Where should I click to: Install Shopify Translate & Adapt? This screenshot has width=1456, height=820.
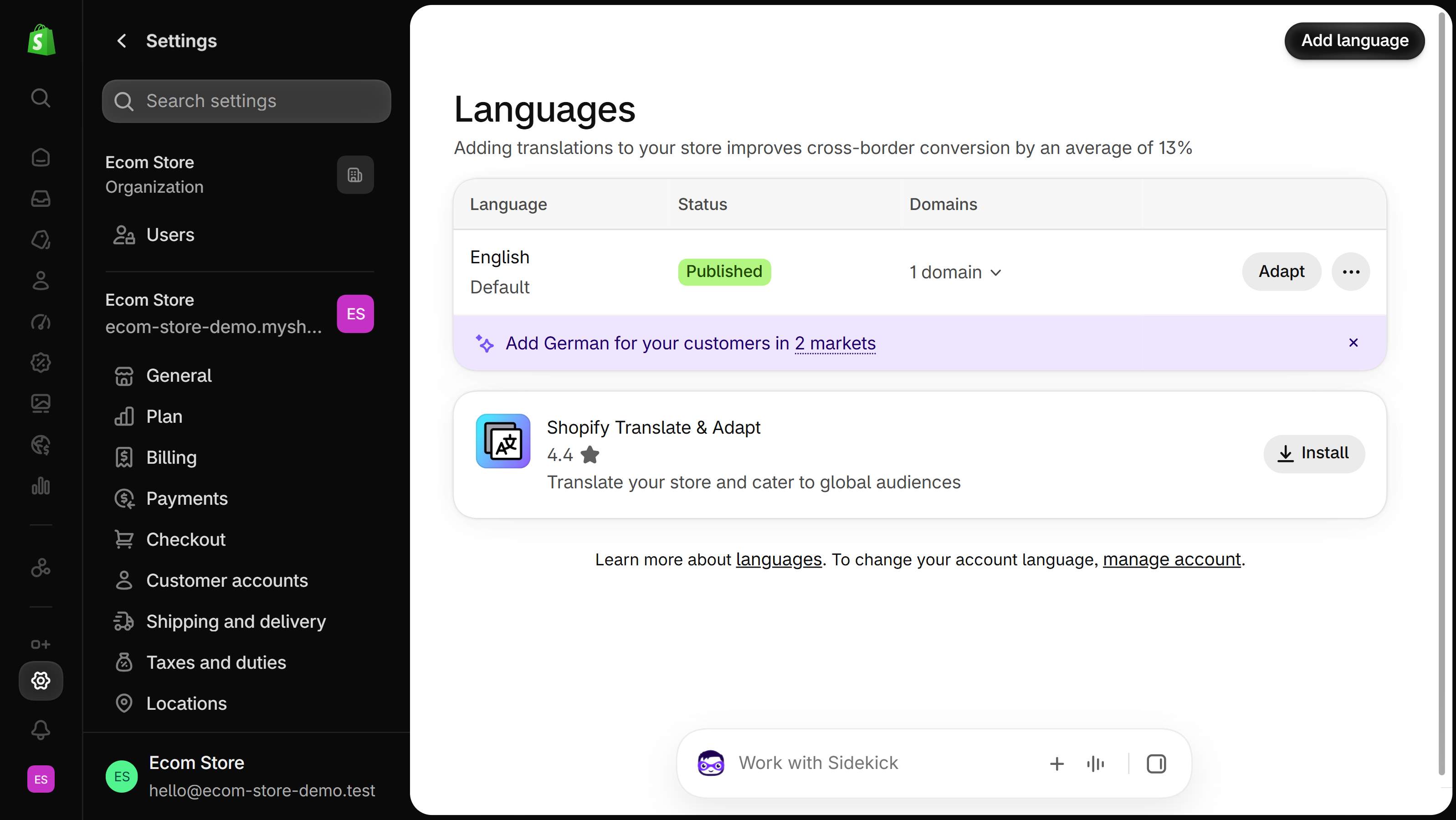pyautogui.click(x=1314, y=453)
